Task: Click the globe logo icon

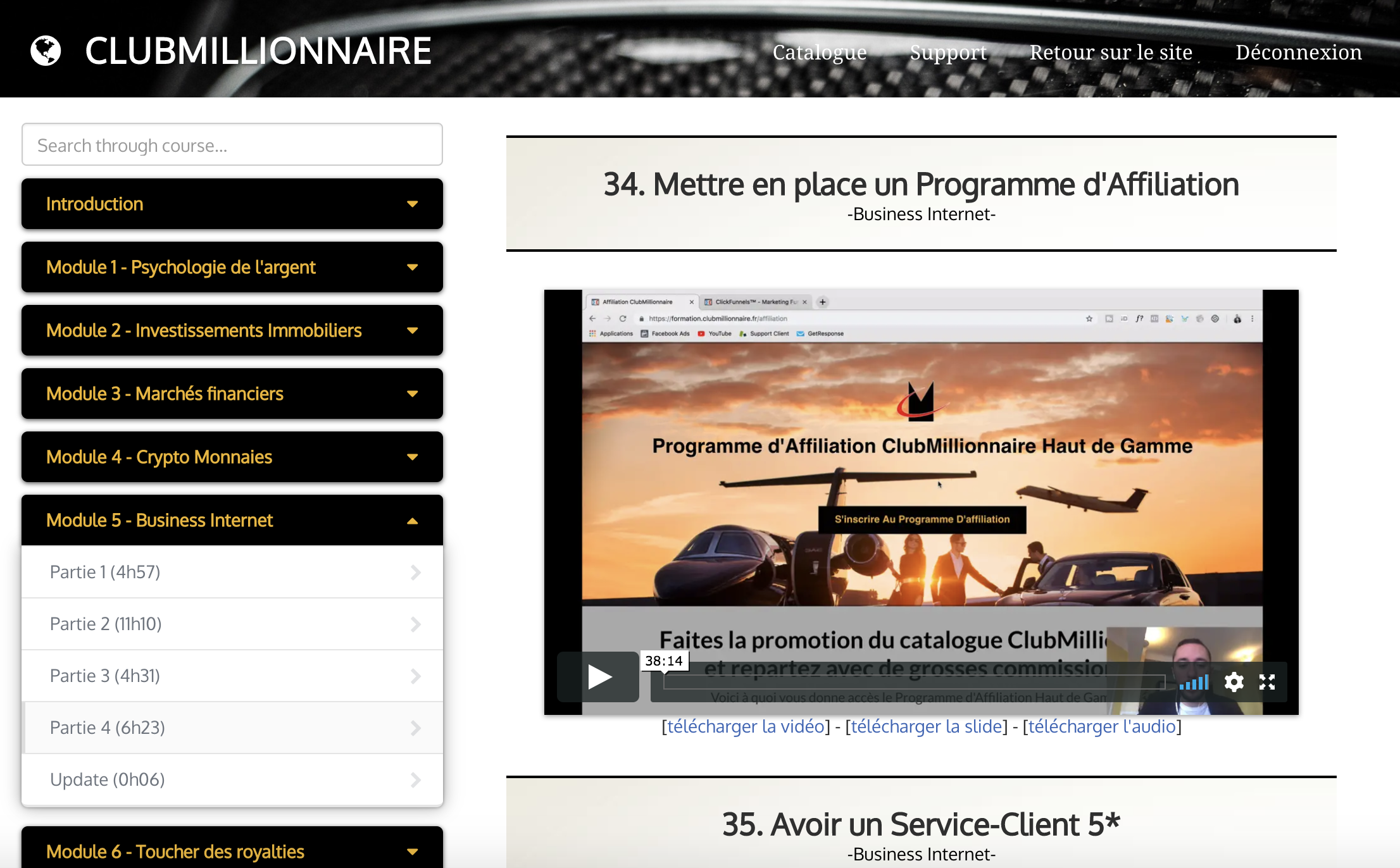Action: [46, 51]
